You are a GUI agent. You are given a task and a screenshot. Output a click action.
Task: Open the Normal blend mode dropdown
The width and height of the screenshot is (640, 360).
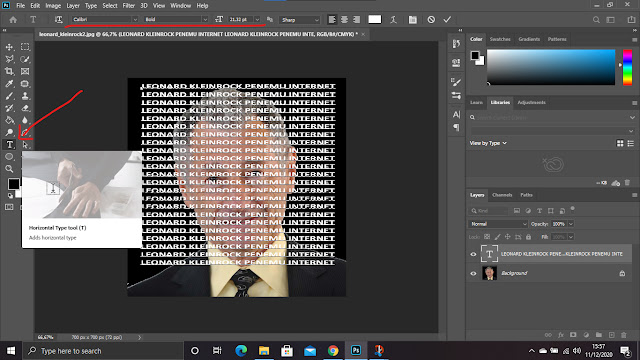click(498, 224)
